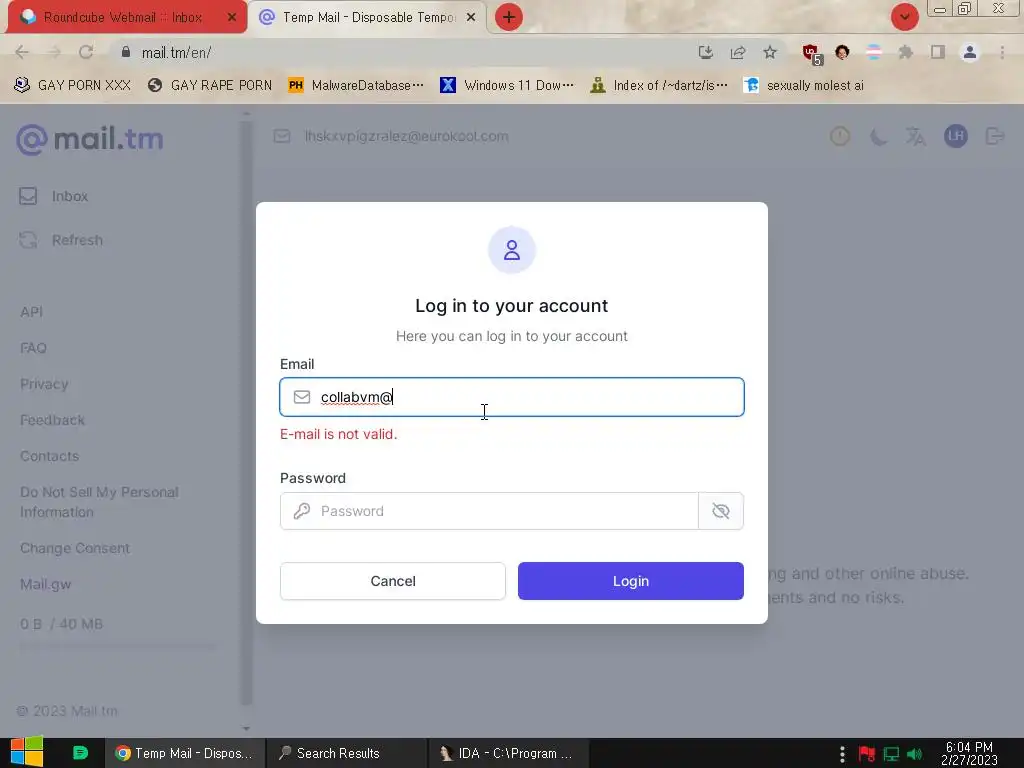Screen dimensions: 1024x768
Task: Open a new browser tab
Action: point(508,17)
